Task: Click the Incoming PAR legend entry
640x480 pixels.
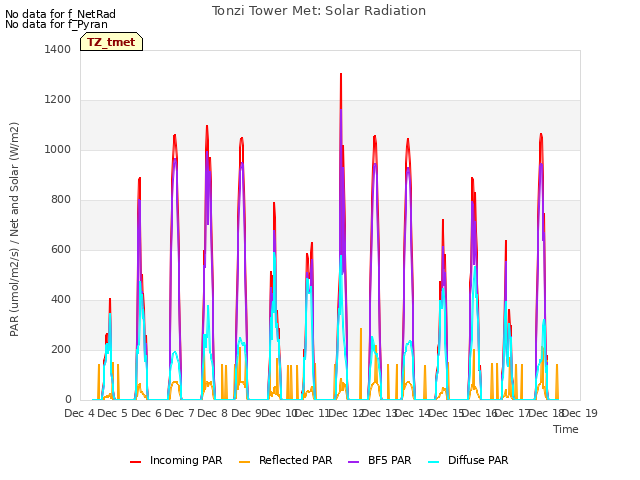Action: click(176, 460)
